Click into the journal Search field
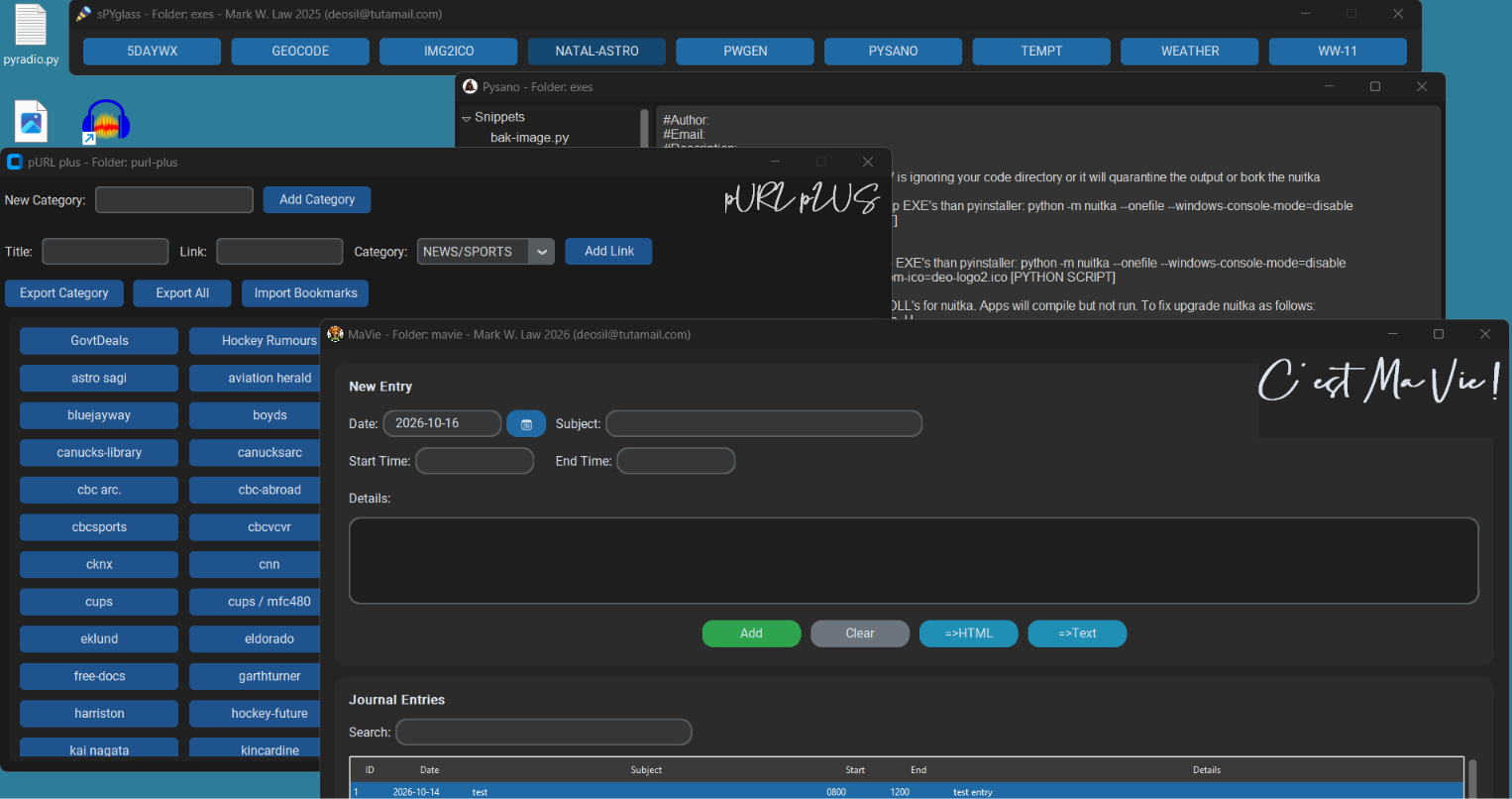1512x799 pixels. pyautogui.click(x=543, y=733)
